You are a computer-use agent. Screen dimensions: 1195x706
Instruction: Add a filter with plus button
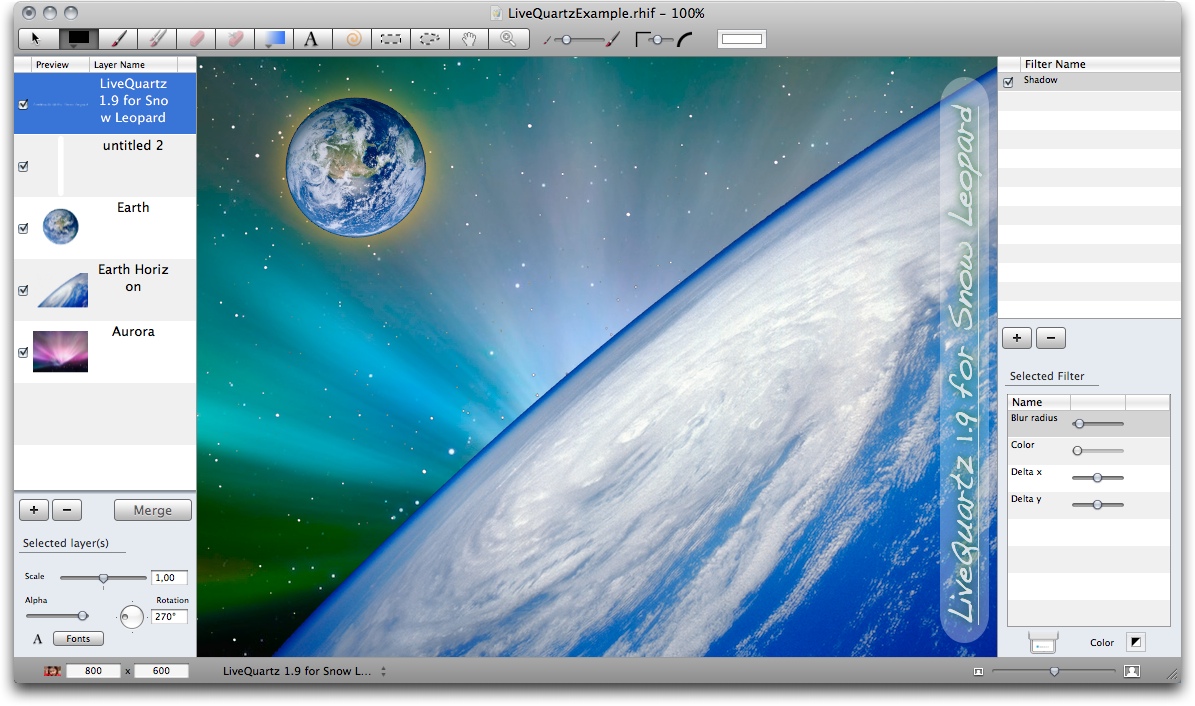click(1017, 338)
